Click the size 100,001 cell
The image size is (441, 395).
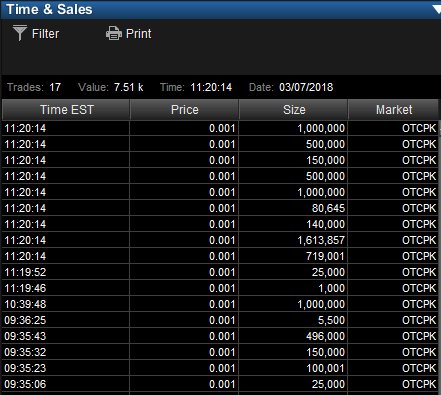[293, 368]
